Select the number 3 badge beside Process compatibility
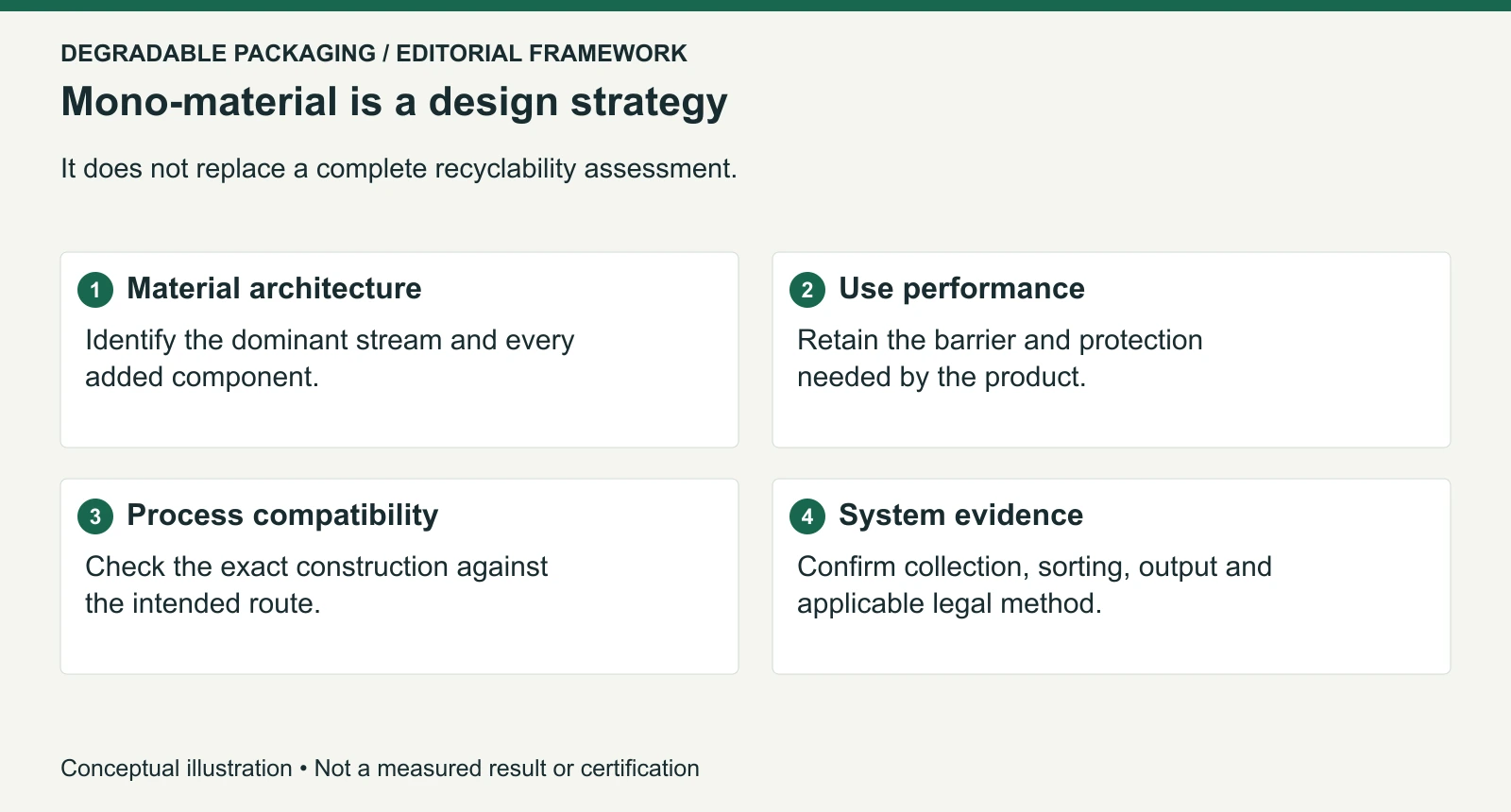The height and width of the screenshot is (812, 1511). (x=95, y=516)
